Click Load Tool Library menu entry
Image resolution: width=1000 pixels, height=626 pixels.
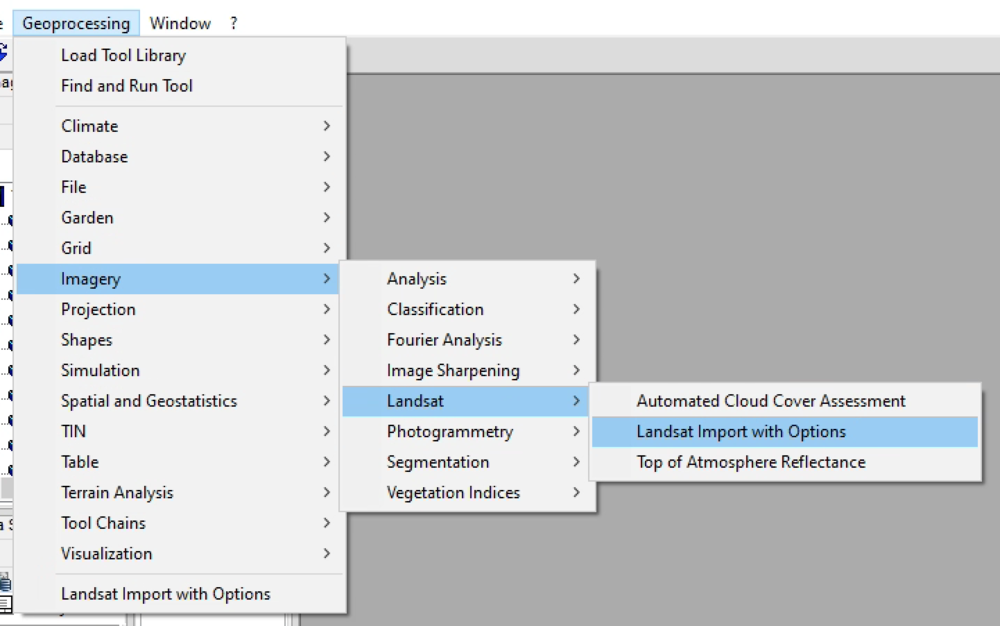pyautogui.click(x=123, y=55)
